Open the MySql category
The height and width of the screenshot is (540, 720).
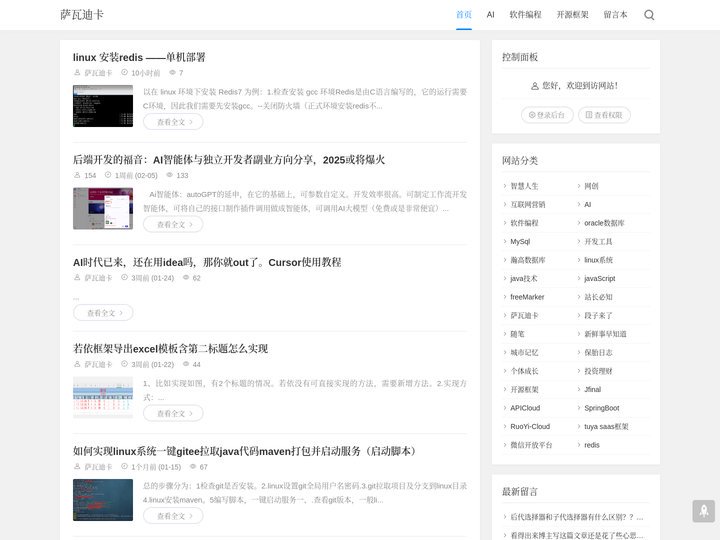coord(520,242)
